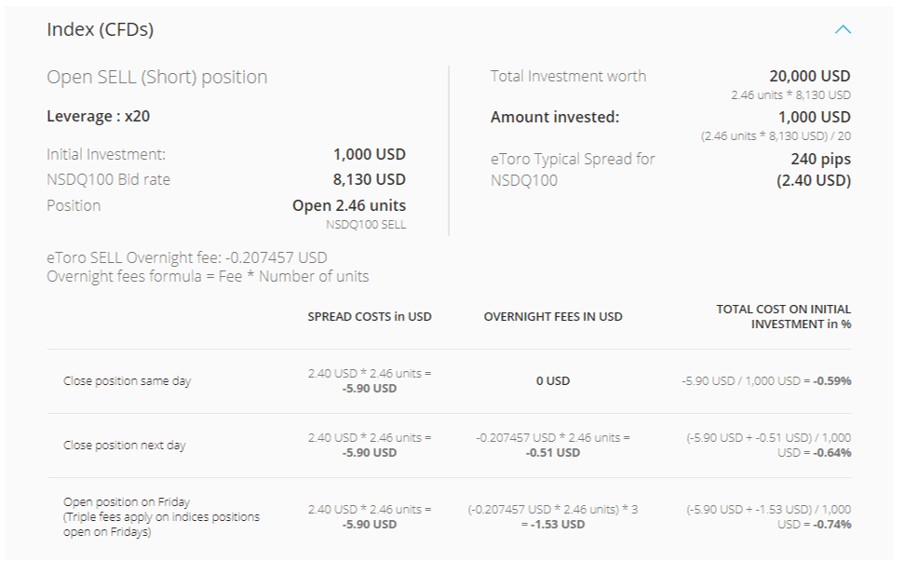Select the TOTAL COST ON INITIAL INVESTMENT header
The image size is (899, 567).
click(783, 316)
